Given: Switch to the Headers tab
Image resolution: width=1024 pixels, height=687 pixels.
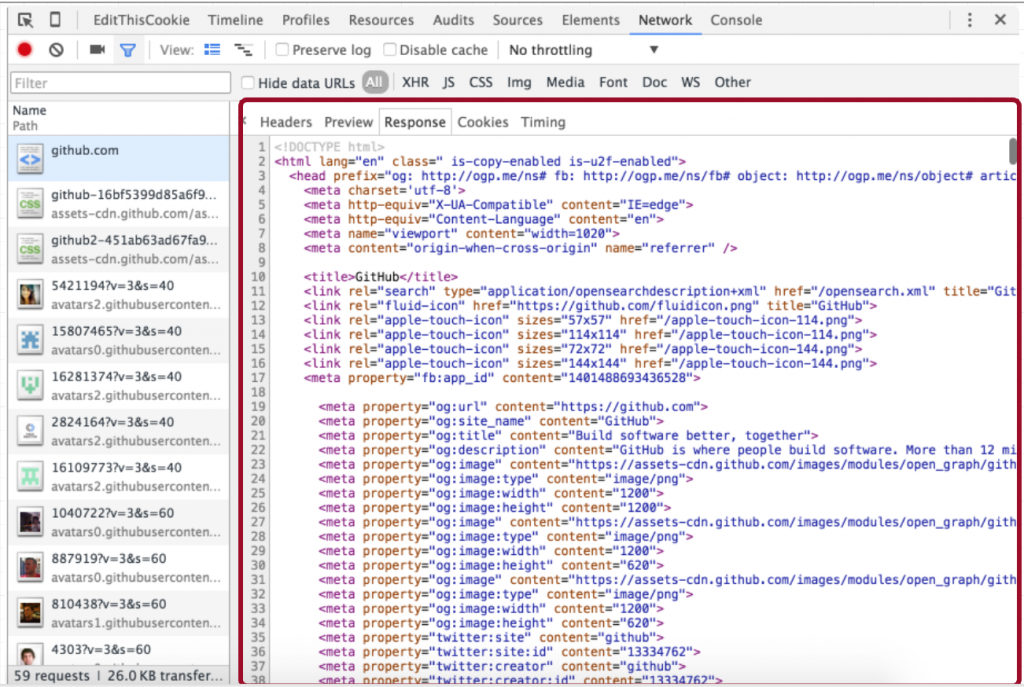Looking at the screenshot, I should click(x=286, y=121).
